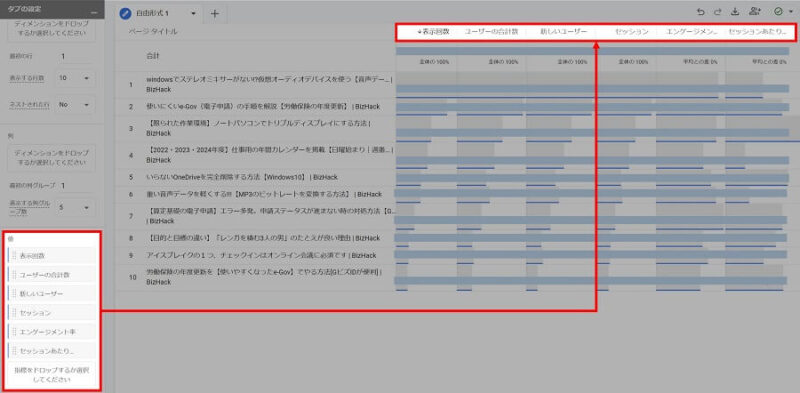Image resolution: width=800 pixels, height=393 pixels.
Task: Minimize the タブの設定 panel
Action: (x=93, y=12)
